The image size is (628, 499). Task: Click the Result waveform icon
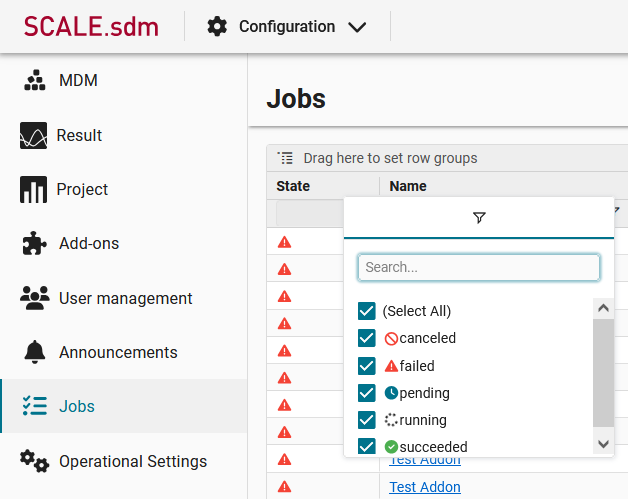pyautogui.click(x=33, y=135)
